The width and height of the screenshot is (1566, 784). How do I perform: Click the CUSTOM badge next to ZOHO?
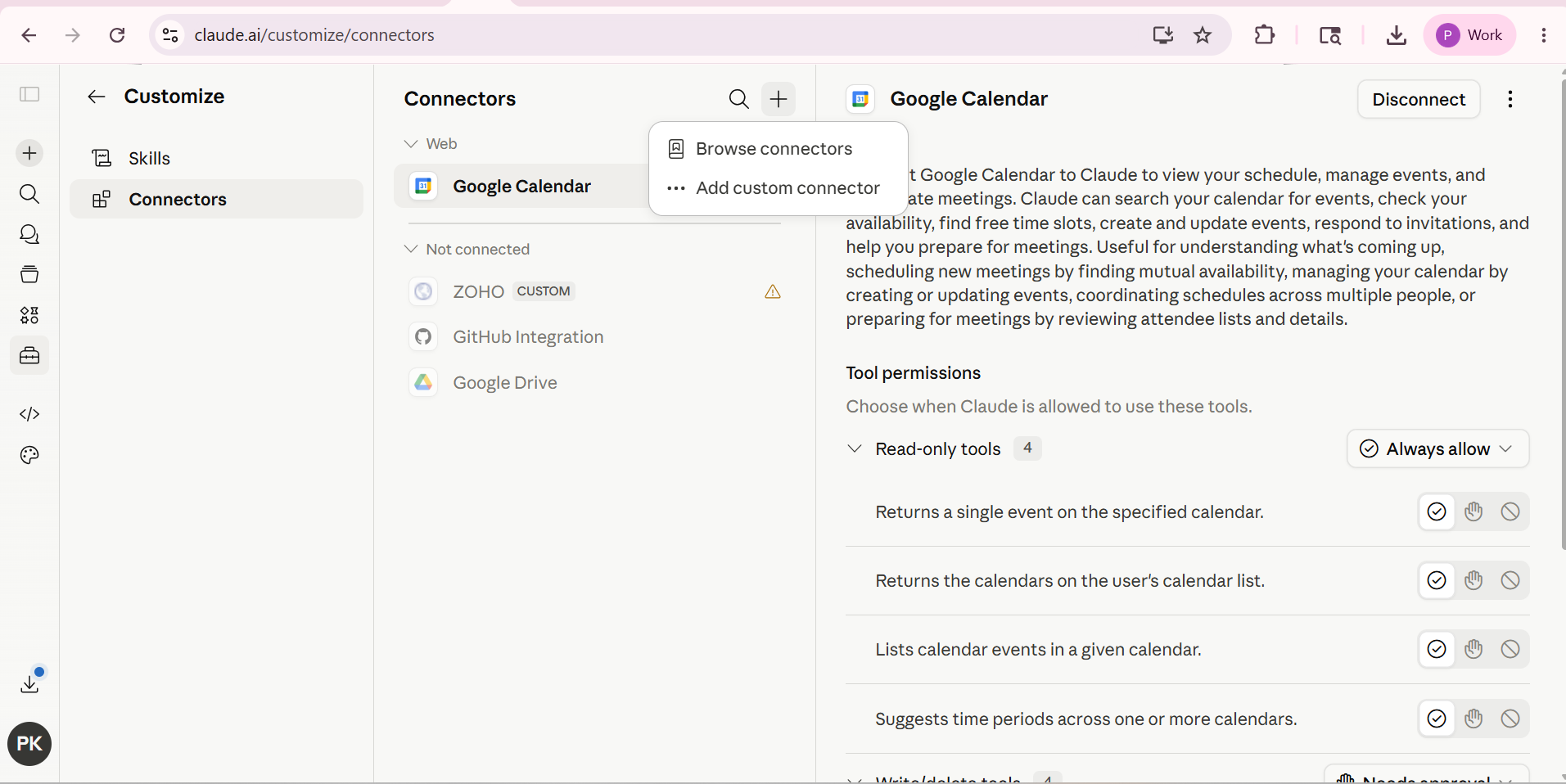click(x=544, y=291)
